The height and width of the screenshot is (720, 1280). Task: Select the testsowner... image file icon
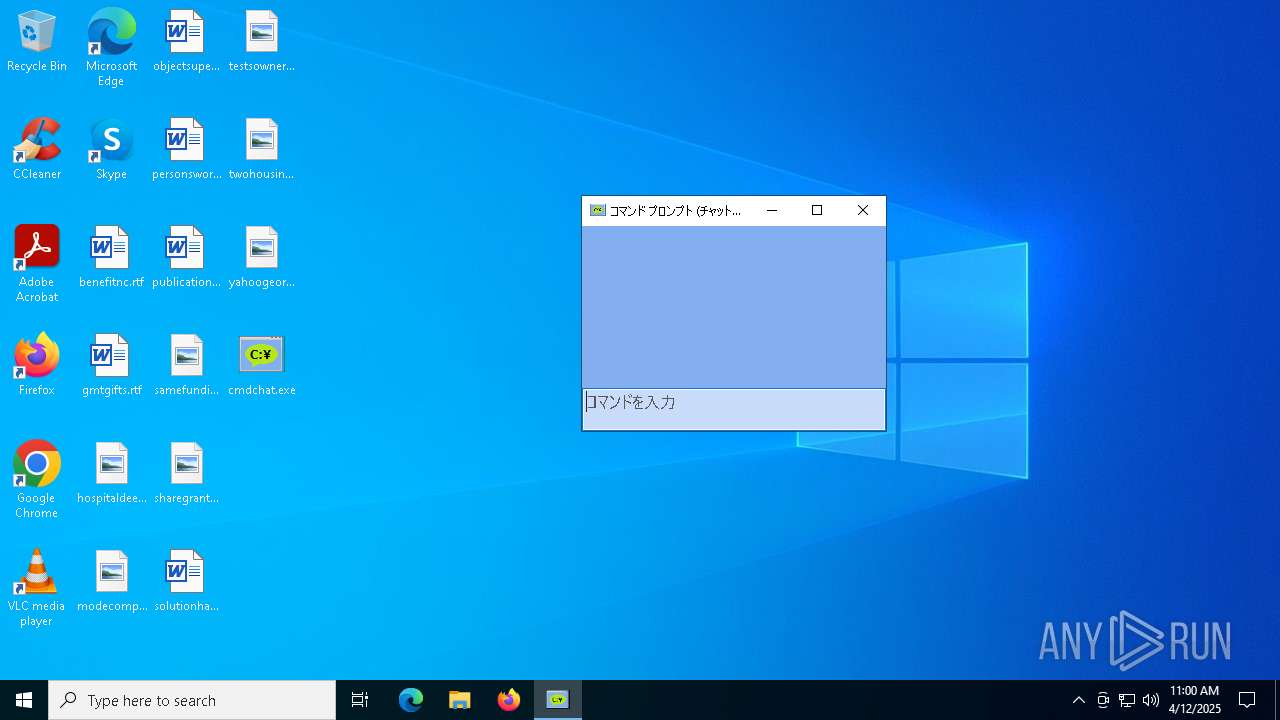(x=261, y=42)
